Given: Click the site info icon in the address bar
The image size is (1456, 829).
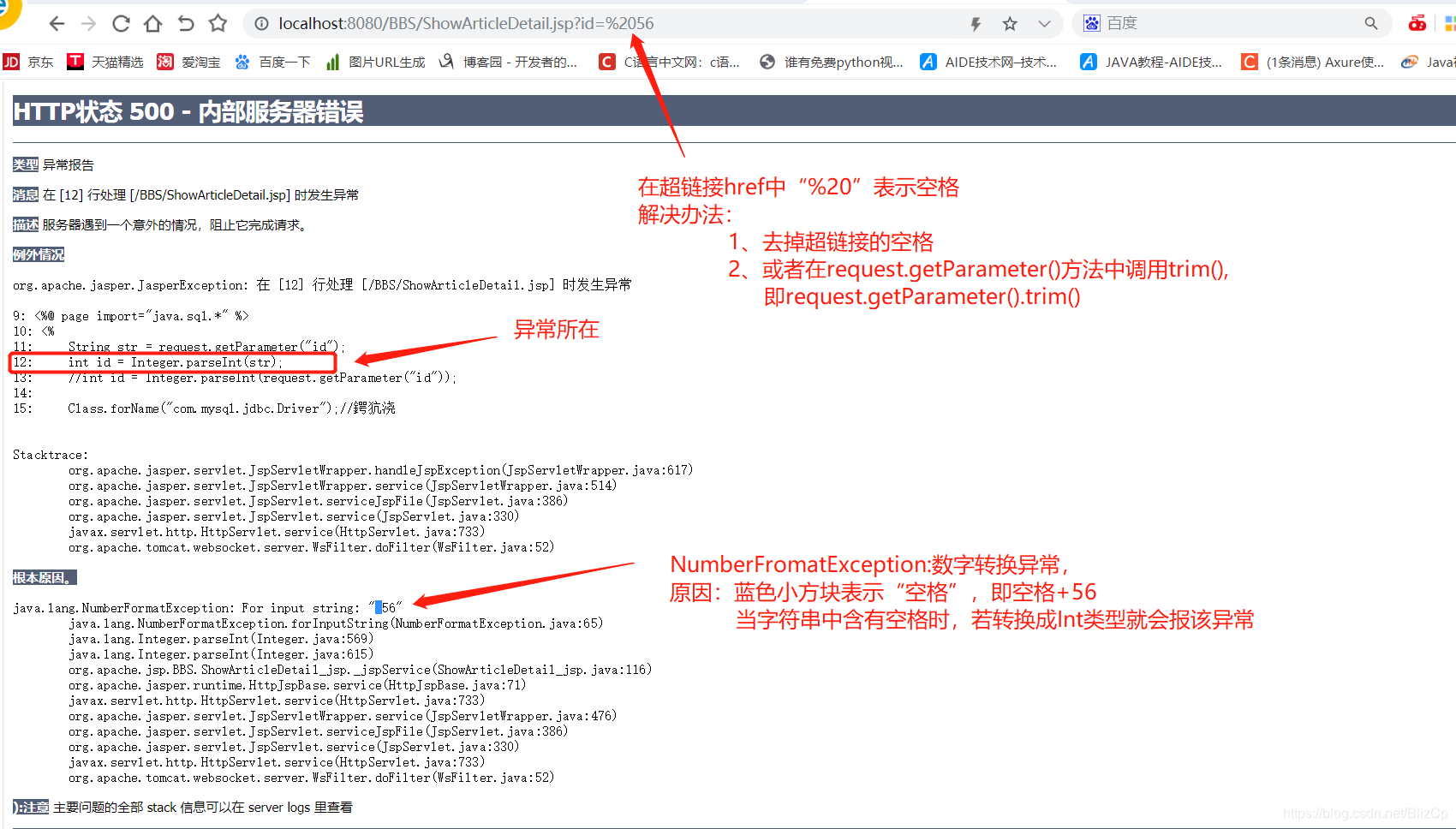Looking at the screenshot, I should click(x=261, y=23).
